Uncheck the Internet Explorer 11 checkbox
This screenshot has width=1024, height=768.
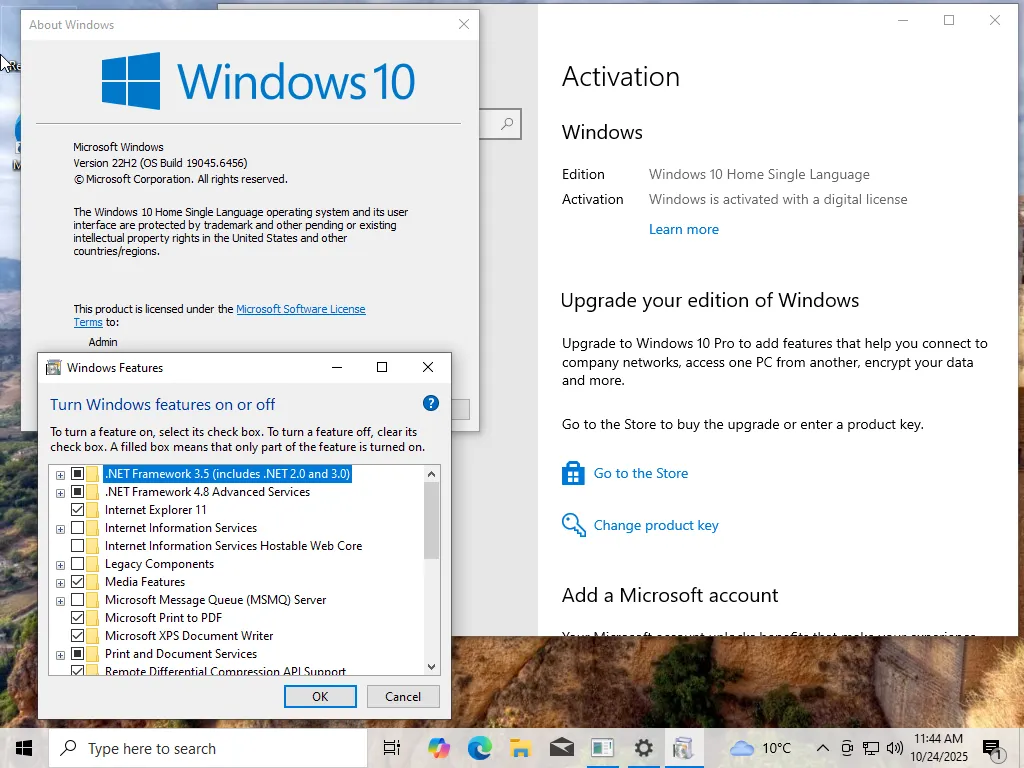[x=77, y=509]
